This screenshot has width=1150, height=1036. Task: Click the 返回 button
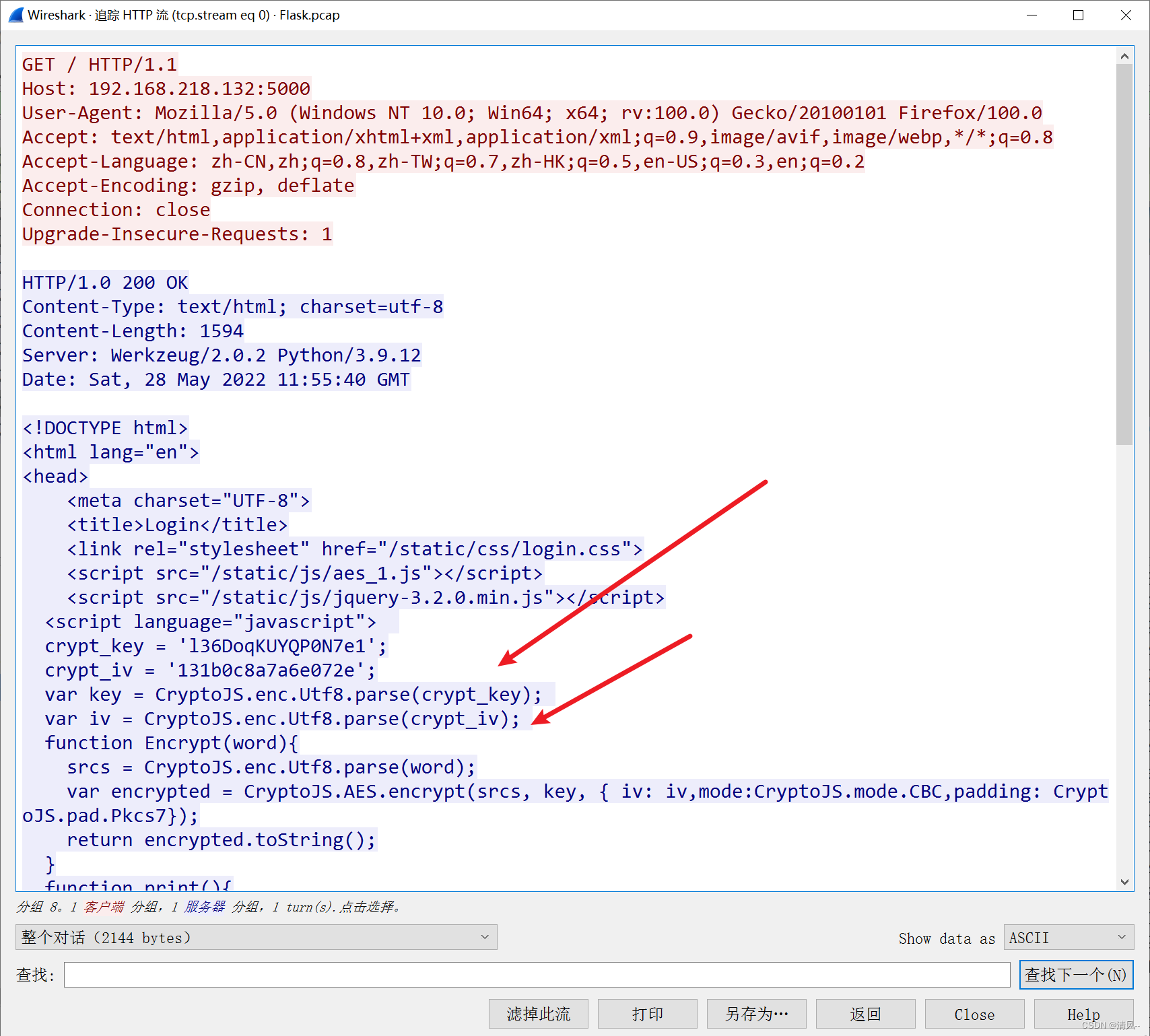point(865,1014)
